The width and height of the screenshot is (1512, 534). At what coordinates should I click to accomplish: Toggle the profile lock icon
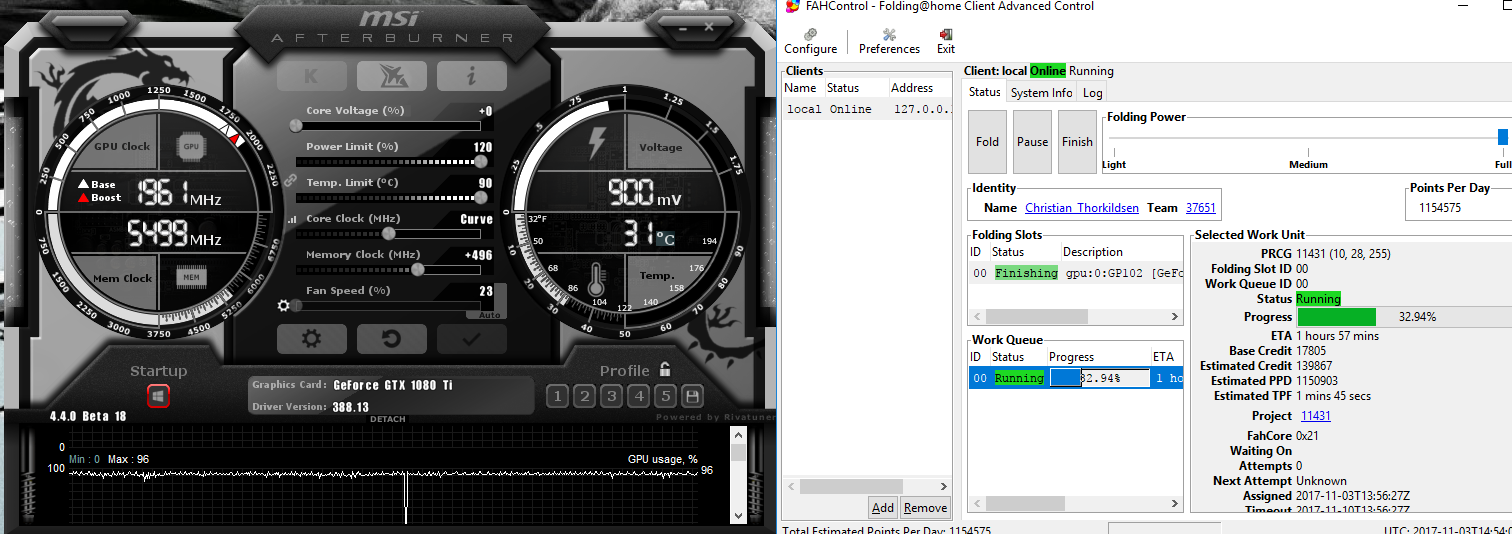[665, 369]
